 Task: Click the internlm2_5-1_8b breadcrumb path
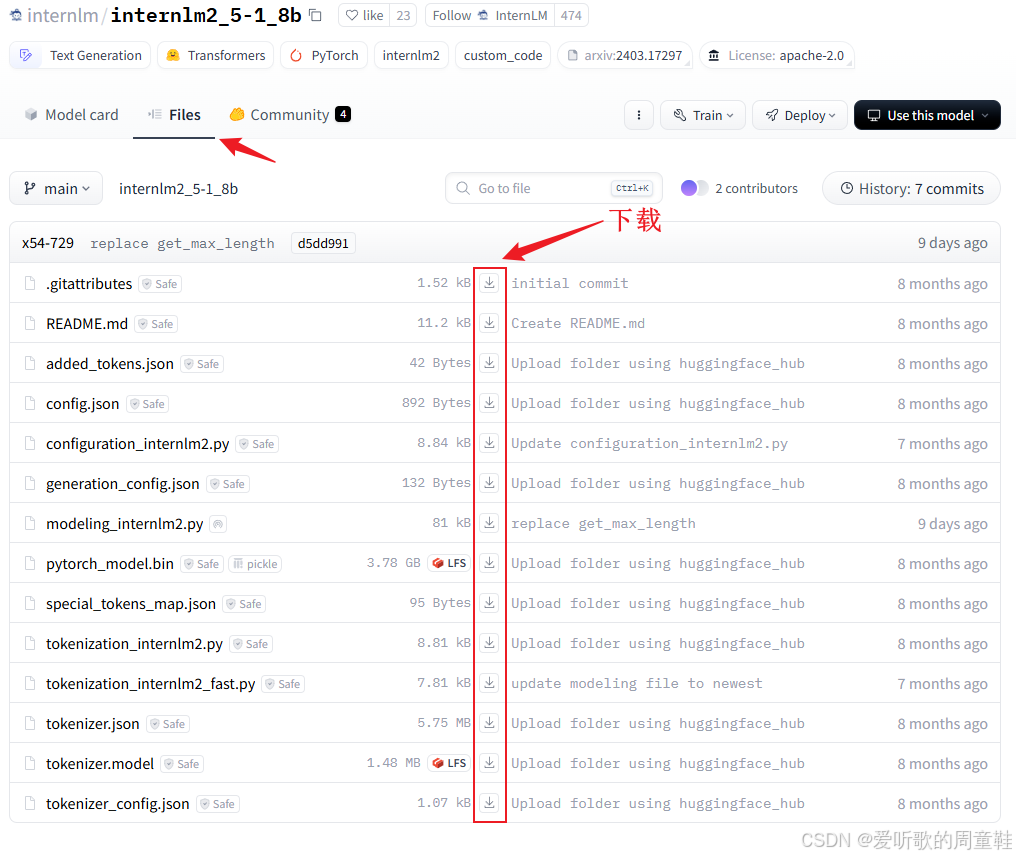tap(178, 189)
